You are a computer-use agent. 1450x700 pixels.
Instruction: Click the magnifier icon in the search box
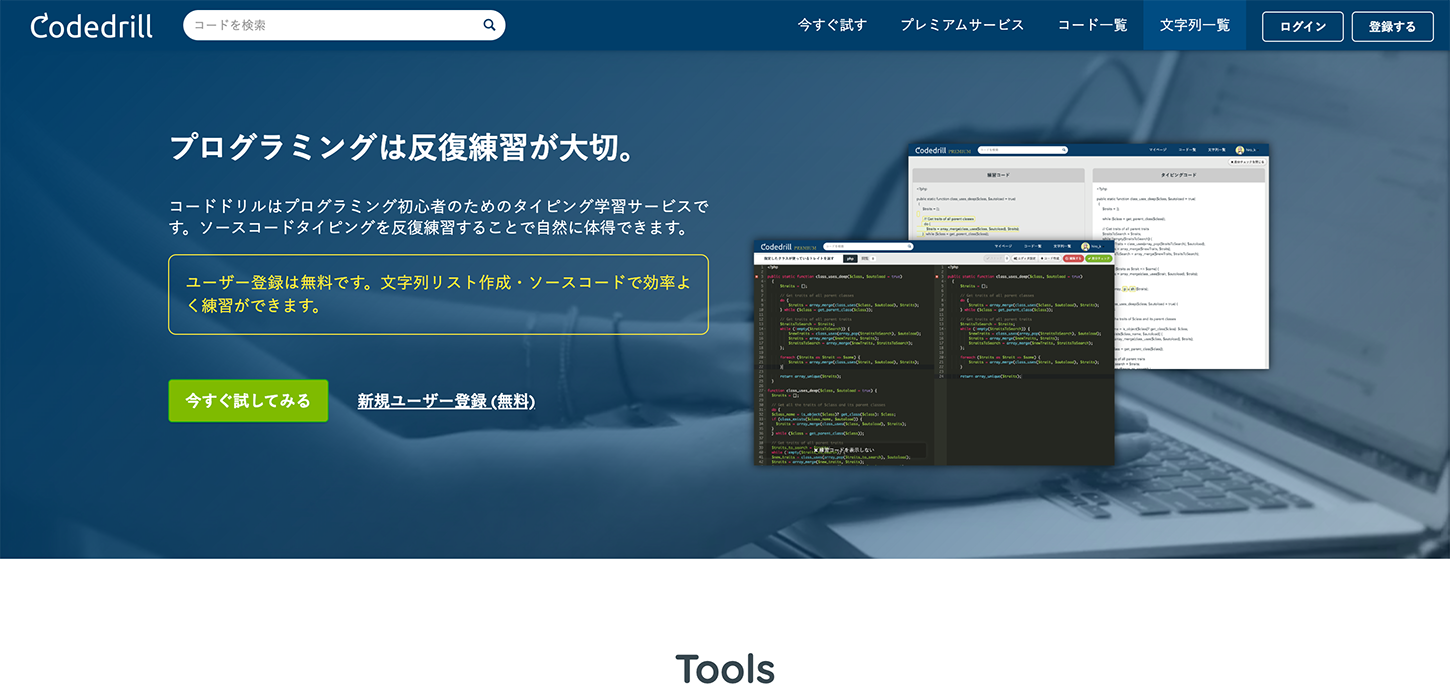(489, 25)
